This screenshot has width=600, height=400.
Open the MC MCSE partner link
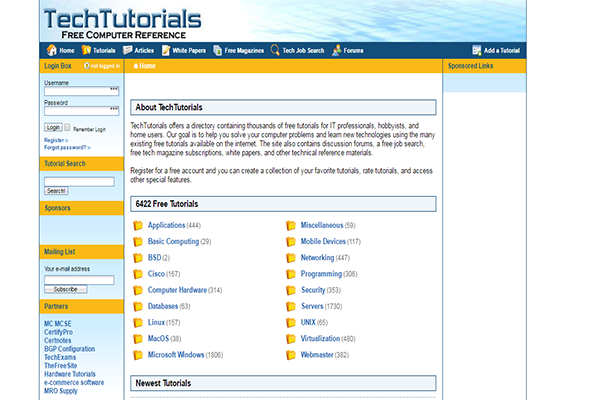coord(58,324)
